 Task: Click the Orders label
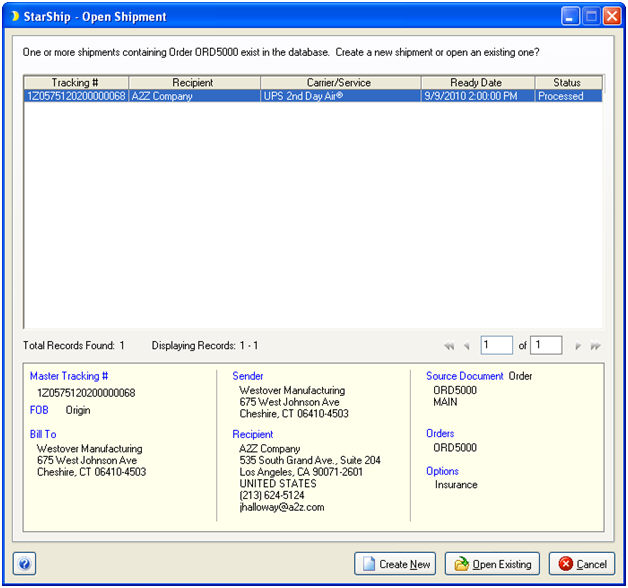440,433
